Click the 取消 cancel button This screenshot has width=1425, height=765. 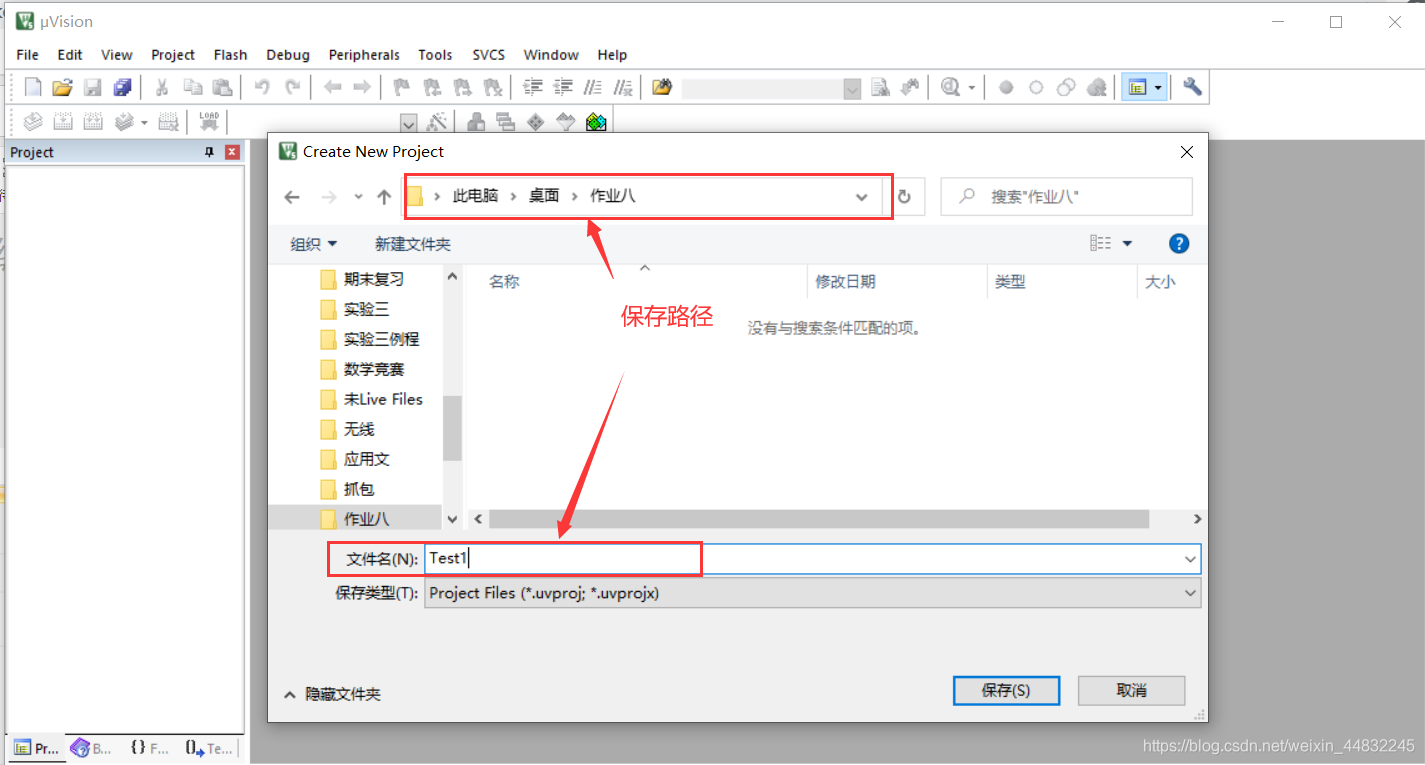[x=1131, y=690]
